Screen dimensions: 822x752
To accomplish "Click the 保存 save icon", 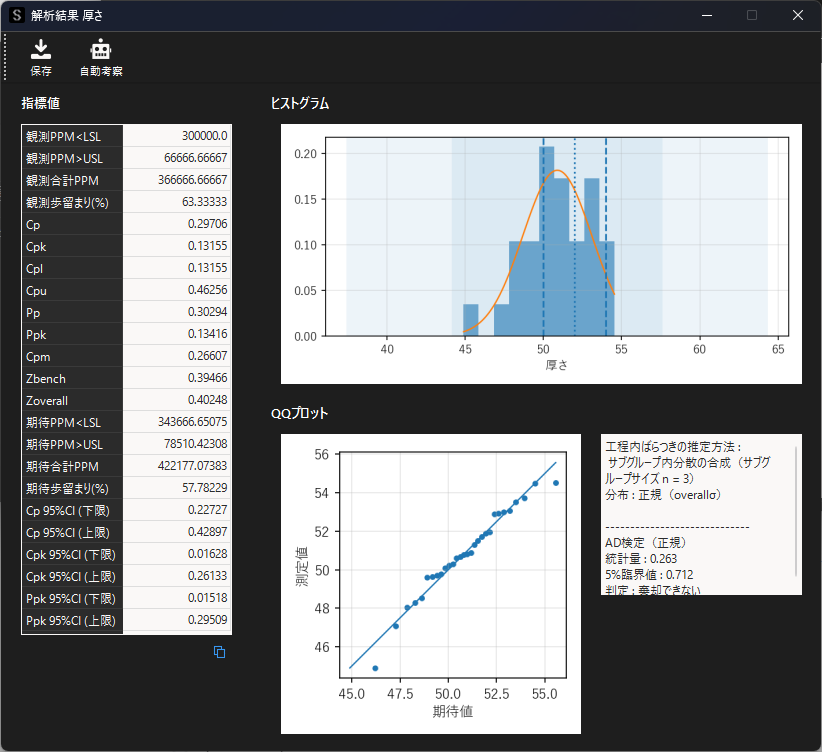I will 41,50.
